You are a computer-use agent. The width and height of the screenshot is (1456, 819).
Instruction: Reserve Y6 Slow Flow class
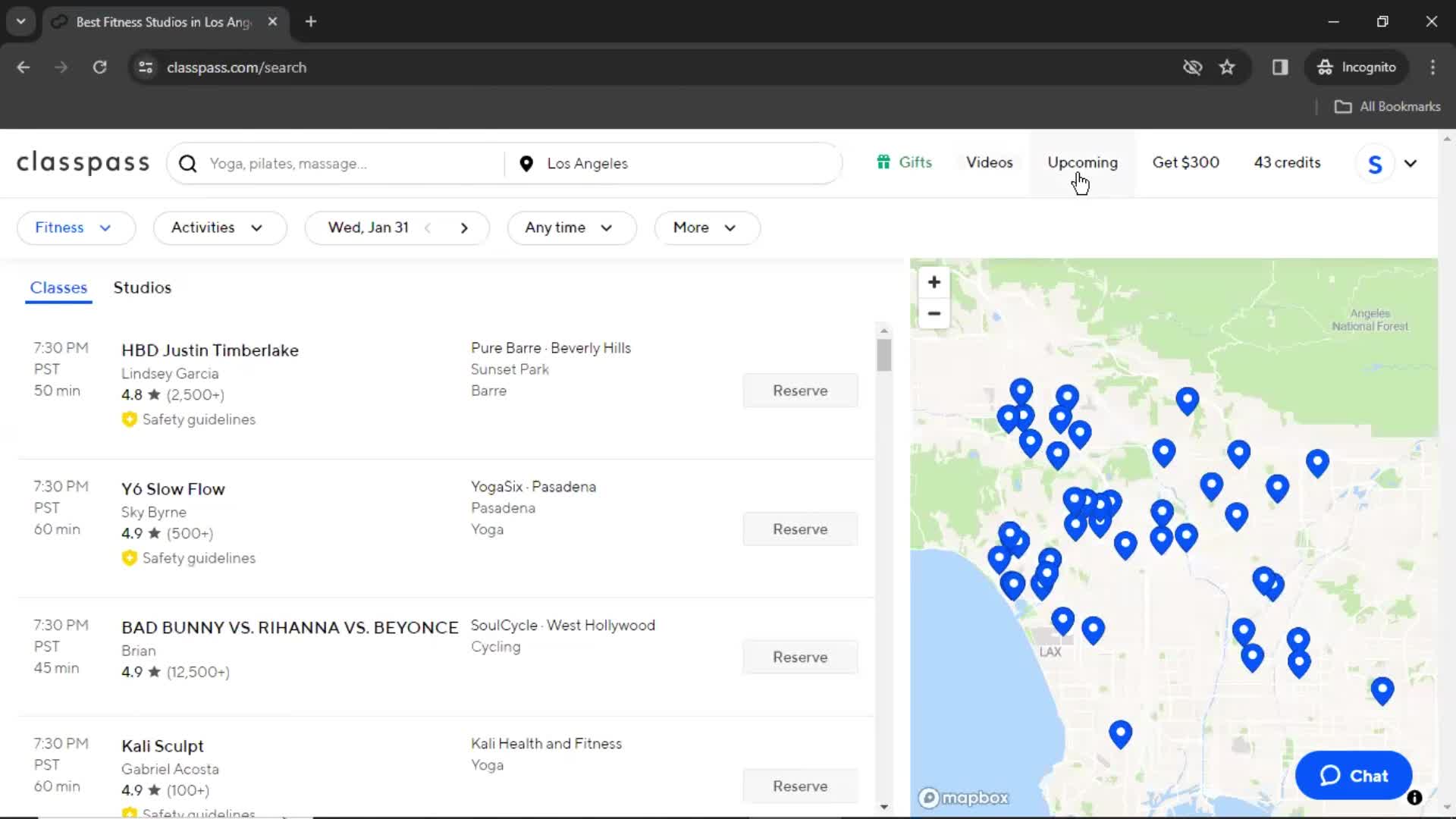coord(800,529)
